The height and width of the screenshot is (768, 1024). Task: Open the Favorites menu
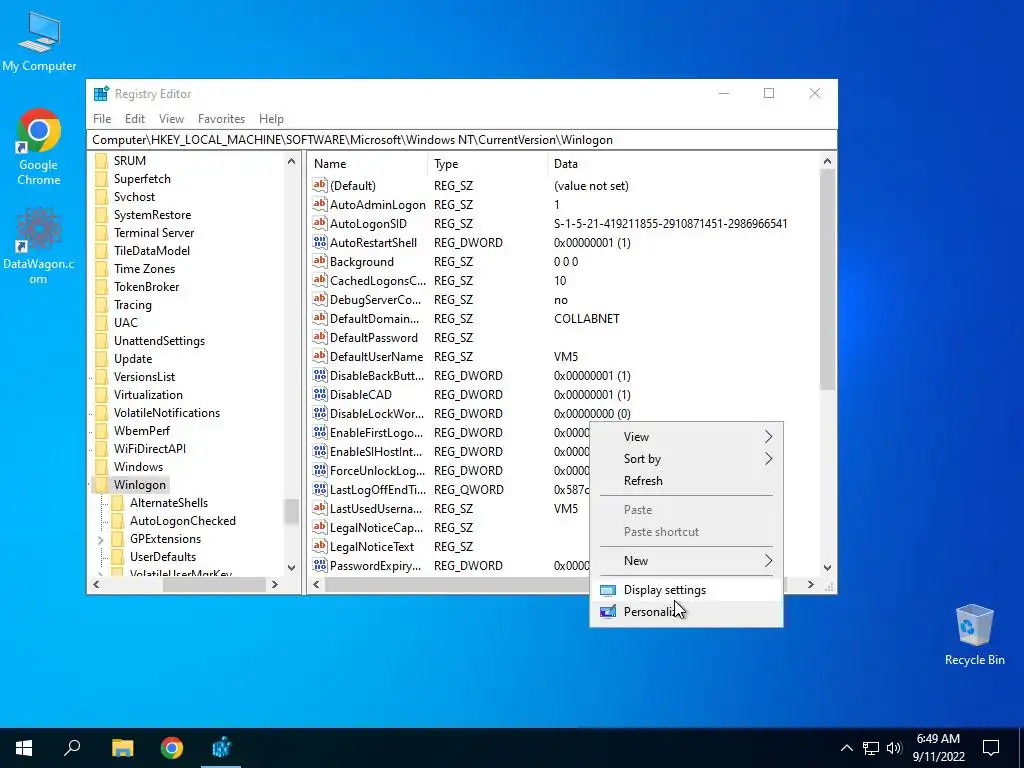click(221, 119)
